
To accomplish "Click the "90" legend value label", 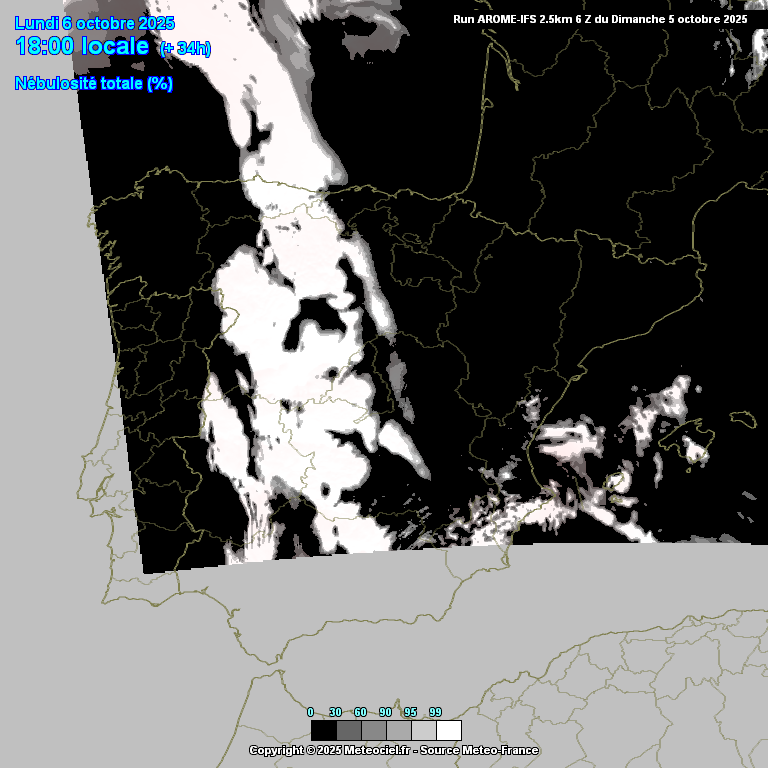I will click(386, 712).
